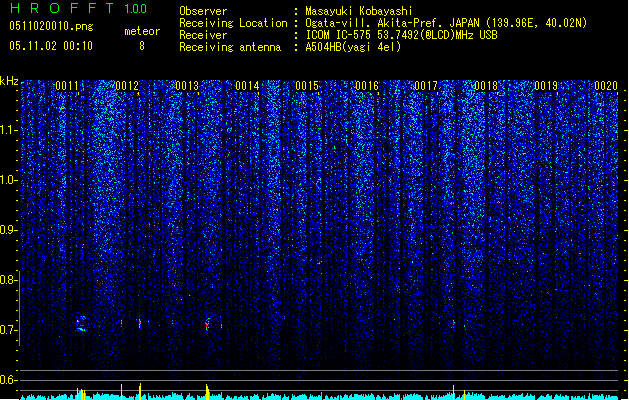Click the 0012 time marker
The image size is (629, 400).
pos(127,86)
